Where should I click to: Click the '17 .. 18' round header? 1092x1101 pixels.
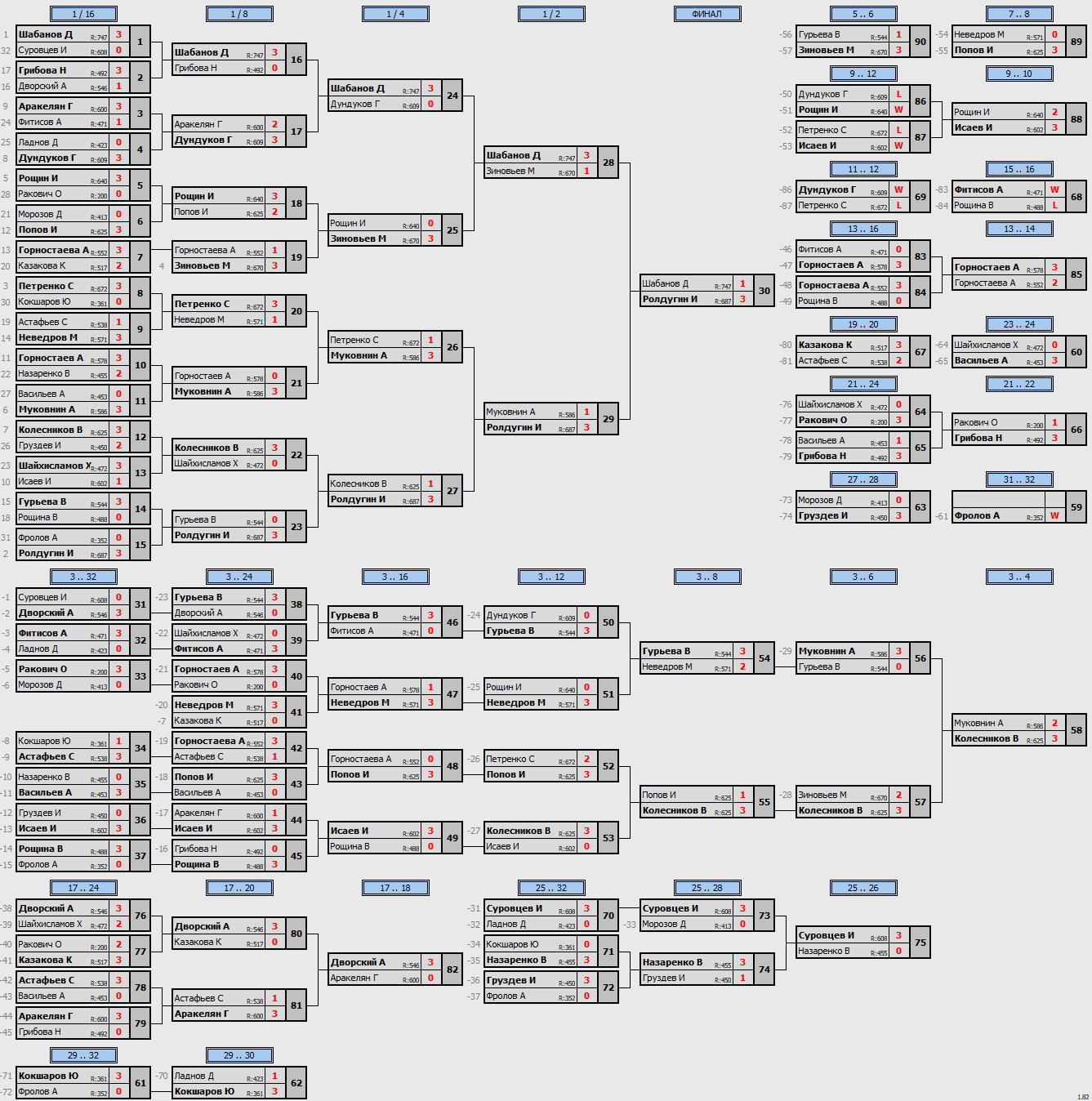(395, 888)
